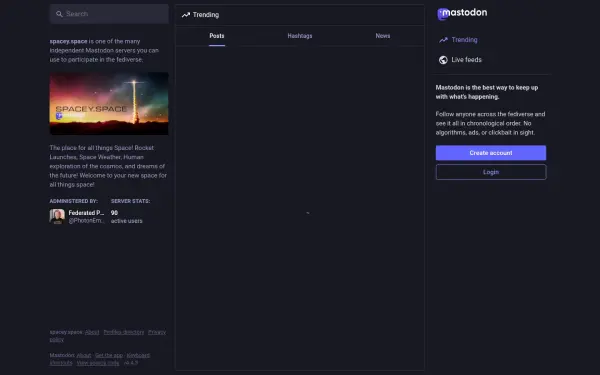Open the Mastodon About link

click(x=84, y=355)
